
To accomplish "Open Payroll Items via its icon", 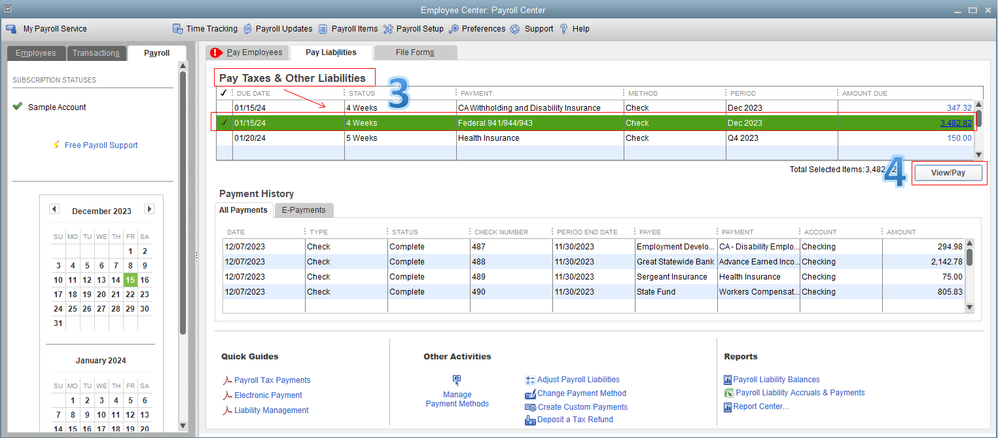I will point(322,29).
